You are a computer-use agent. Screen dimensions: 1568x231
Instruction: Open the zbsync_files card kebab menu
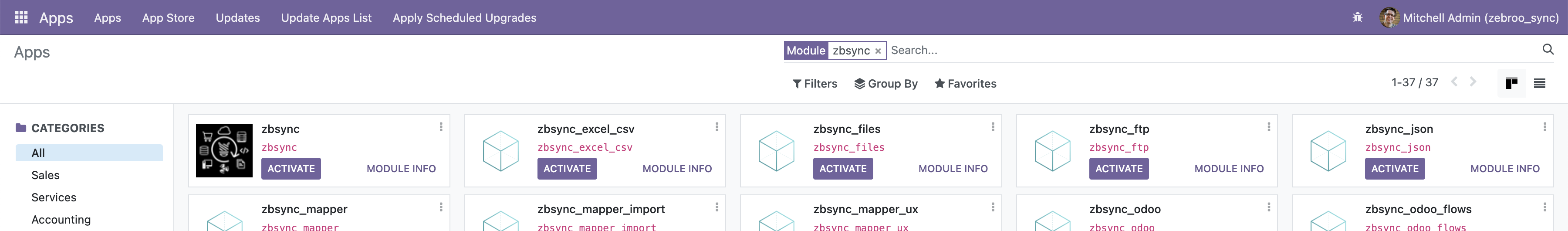tap(993, 127)
